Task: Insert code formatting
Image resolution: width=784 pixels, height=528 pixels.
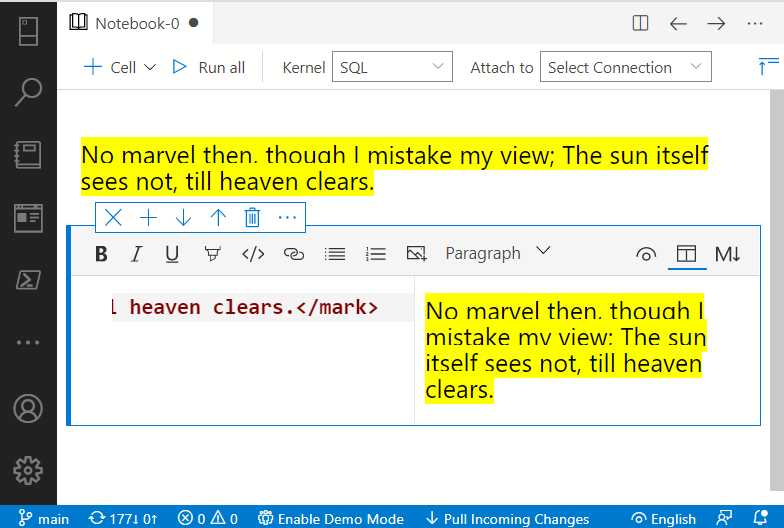Action: coord(253,254)
